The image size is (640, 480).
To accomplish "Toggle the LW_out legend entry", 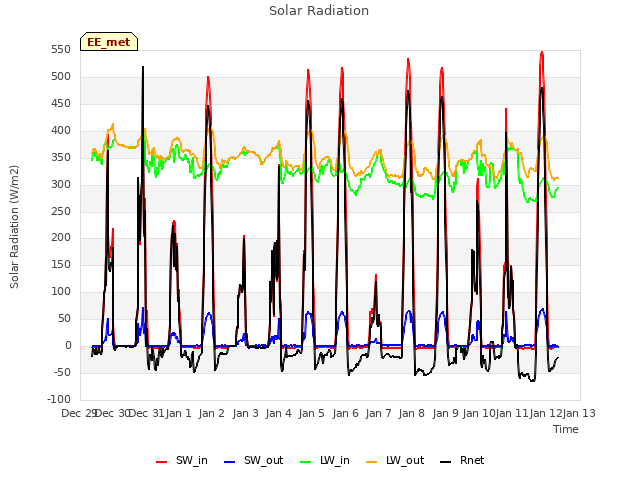I will (x=395, y=460).
